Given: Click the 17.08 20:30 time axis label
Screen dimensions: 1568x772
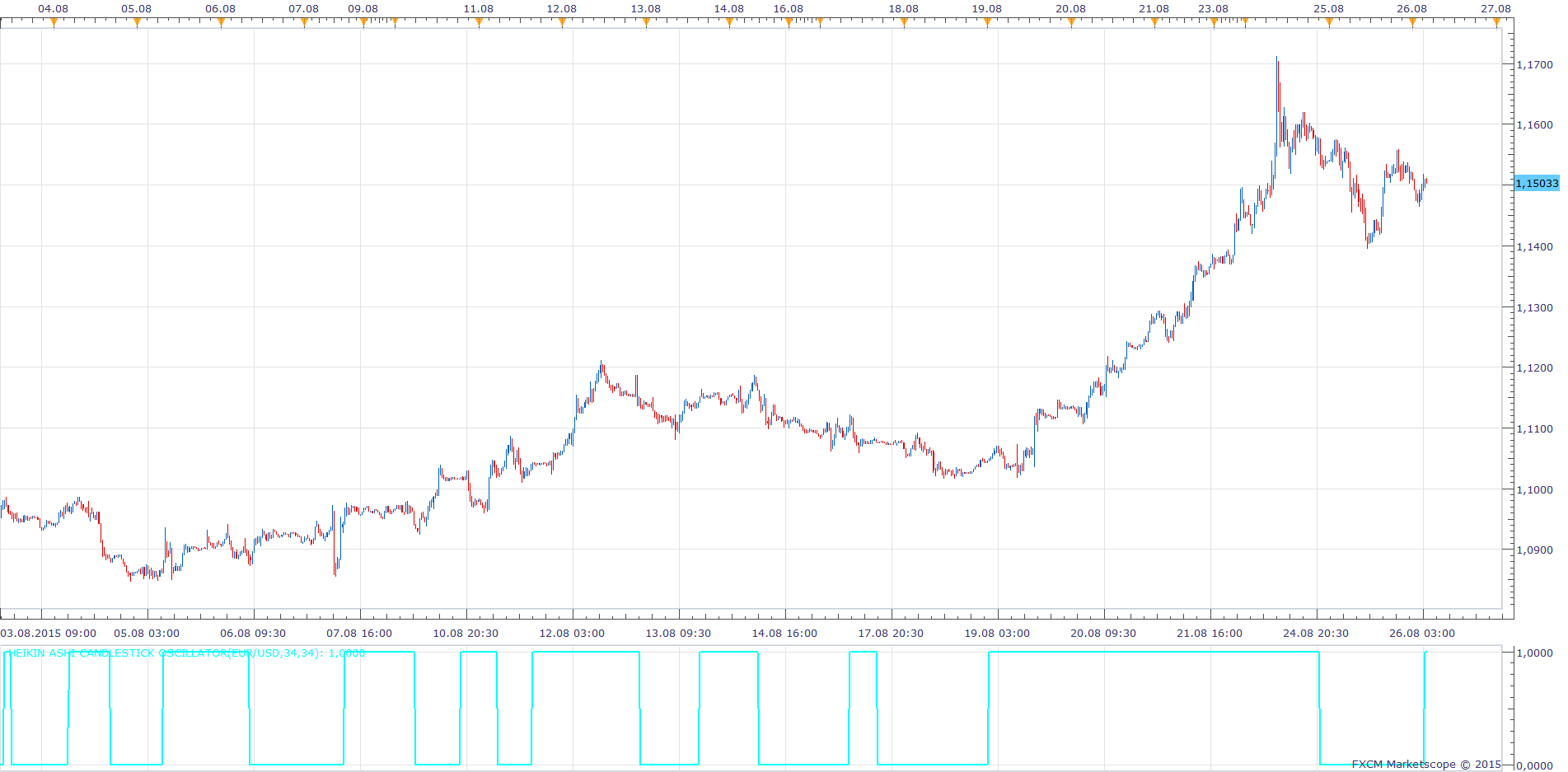Looking at the screenshot, I should 891,634.
